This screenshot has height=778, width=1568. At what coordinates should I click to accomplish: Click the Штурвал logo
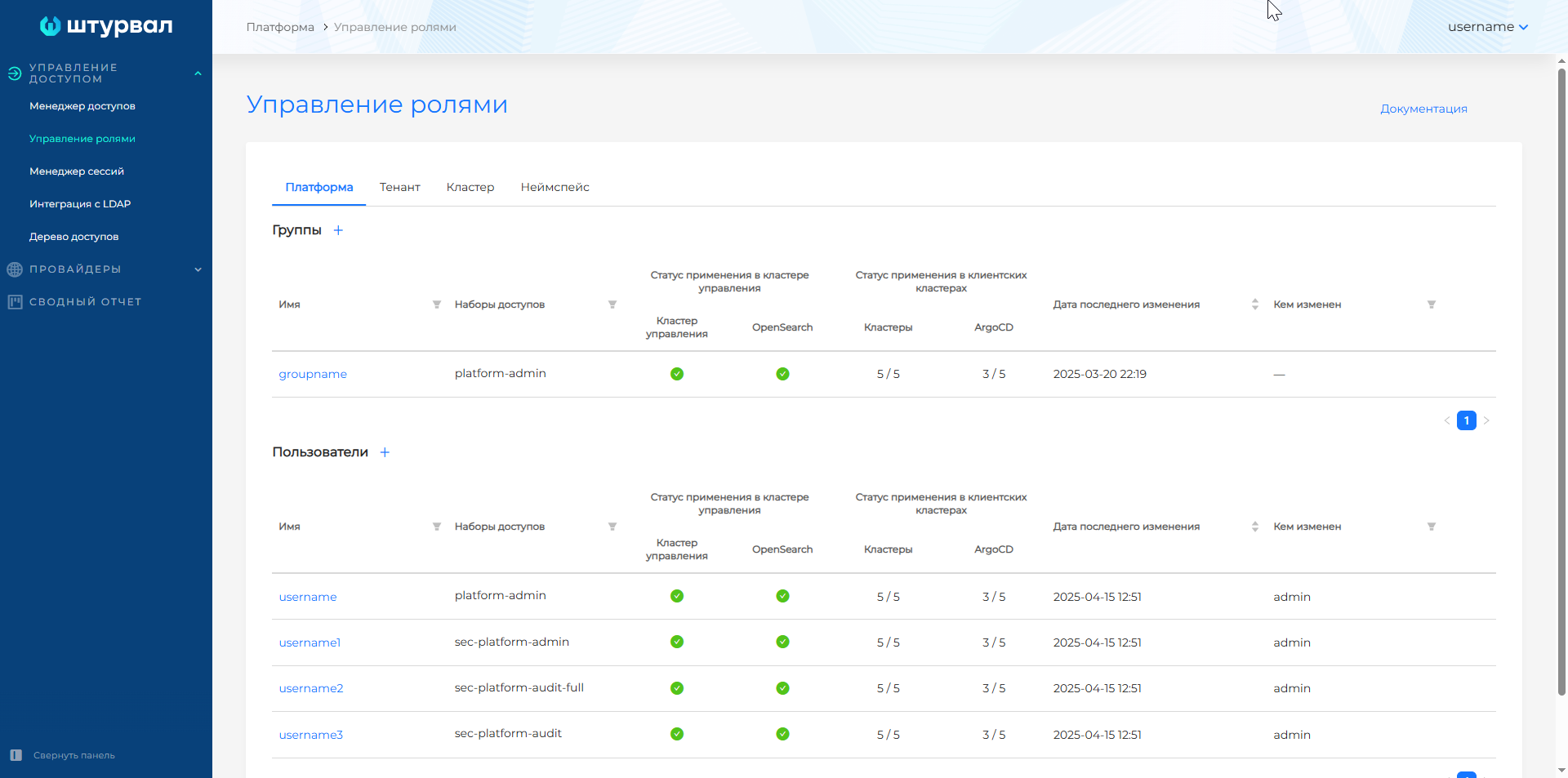106,26
